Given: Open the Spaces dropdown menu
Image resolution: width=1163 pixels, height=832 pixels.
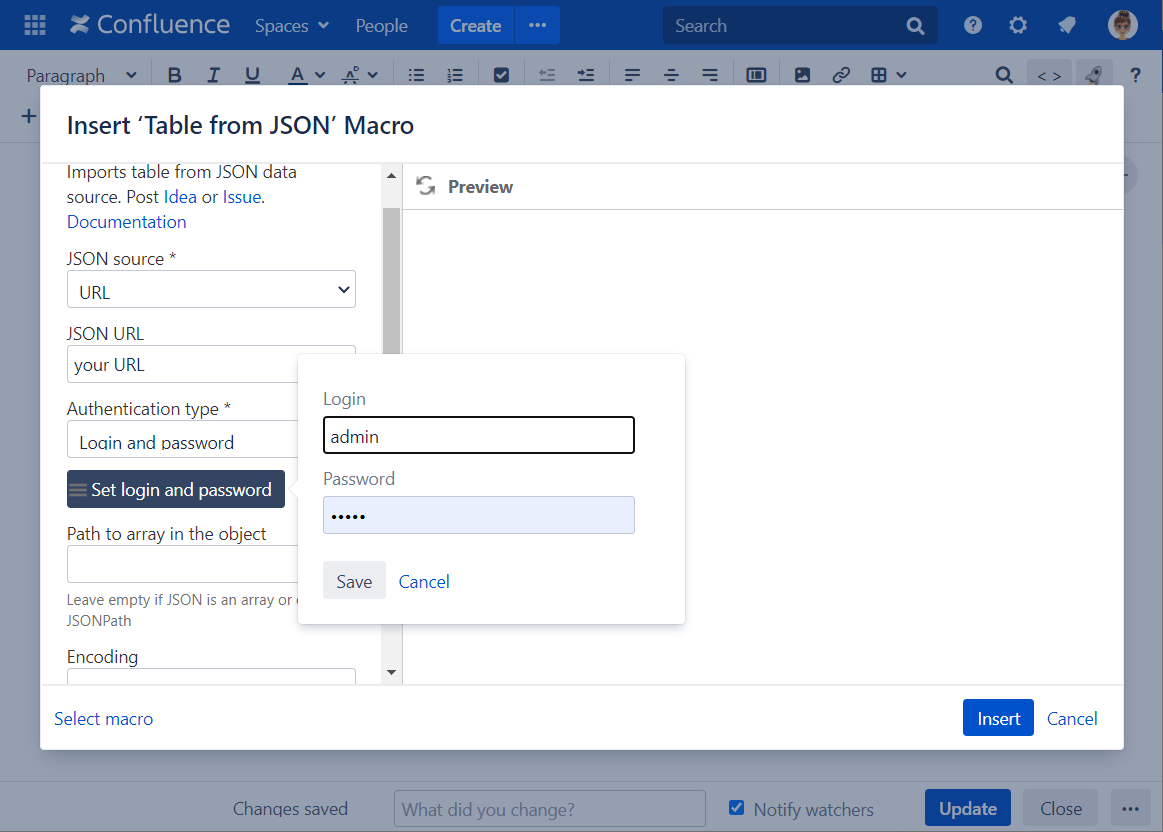Looking at the screenshot, I should point(291,26).
